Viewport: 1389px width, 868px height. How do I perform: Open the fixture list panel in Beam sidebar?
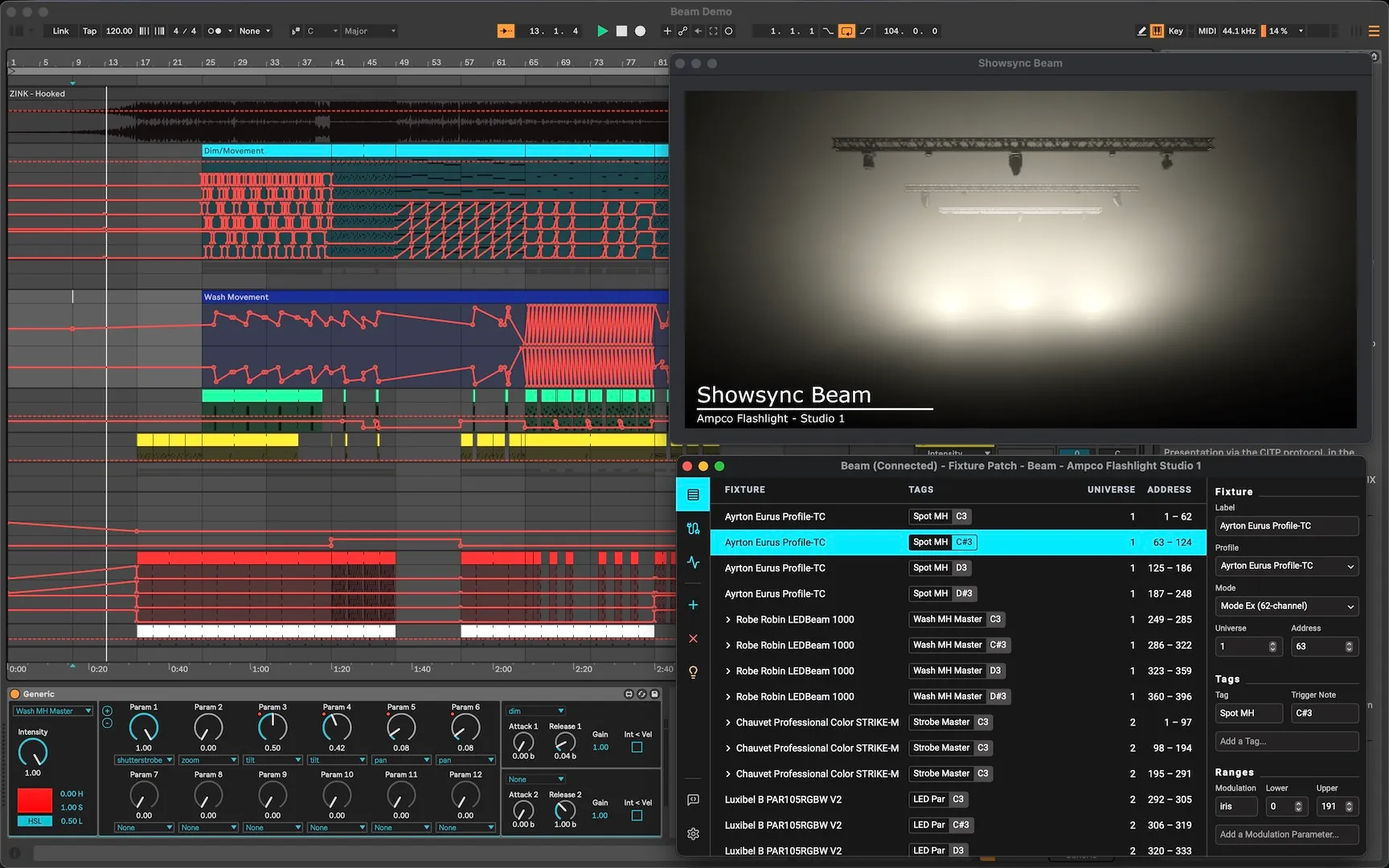click(x=693, y=494)
